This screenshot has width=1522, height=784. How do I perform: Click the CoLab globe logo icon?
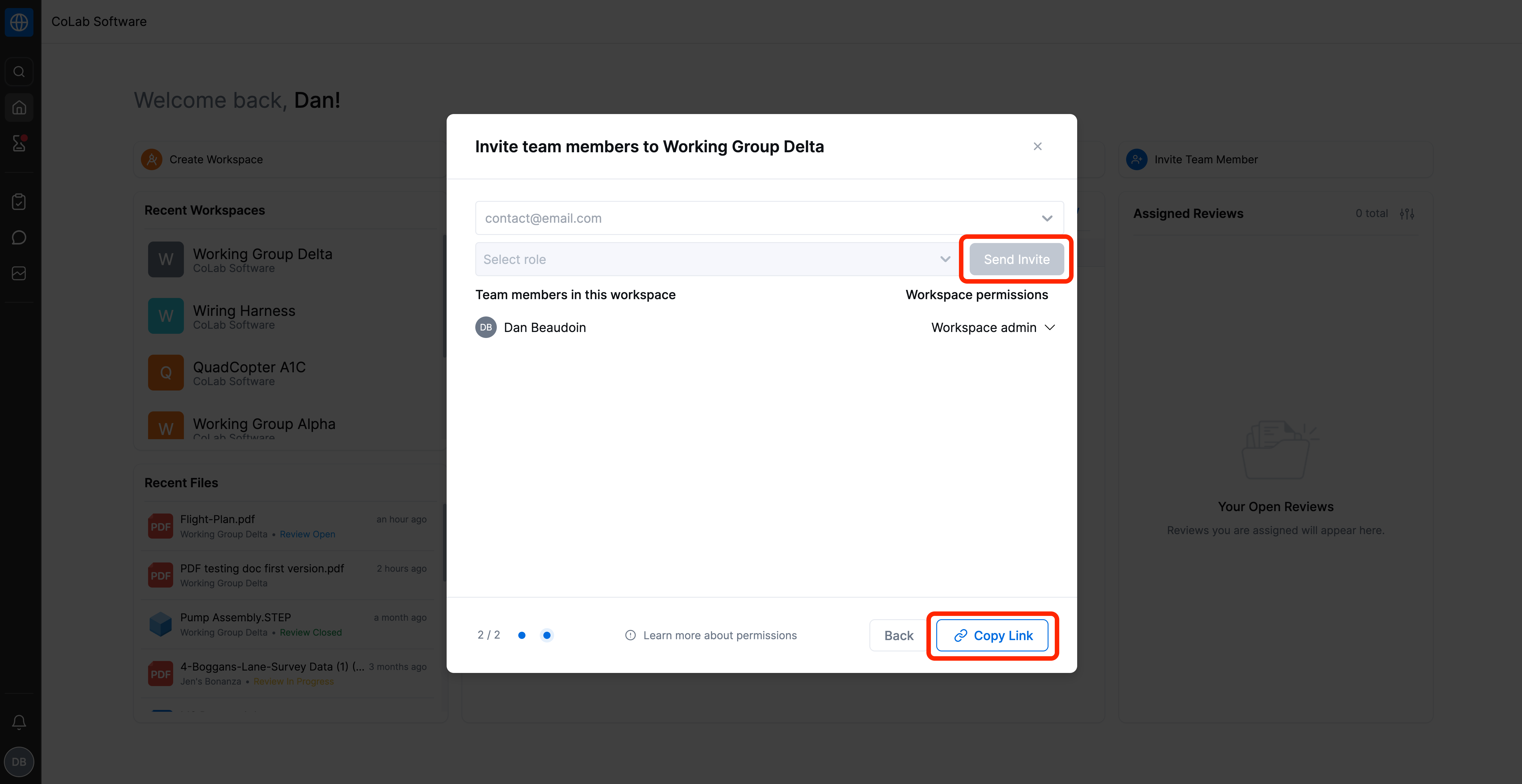tap(19, 22)
